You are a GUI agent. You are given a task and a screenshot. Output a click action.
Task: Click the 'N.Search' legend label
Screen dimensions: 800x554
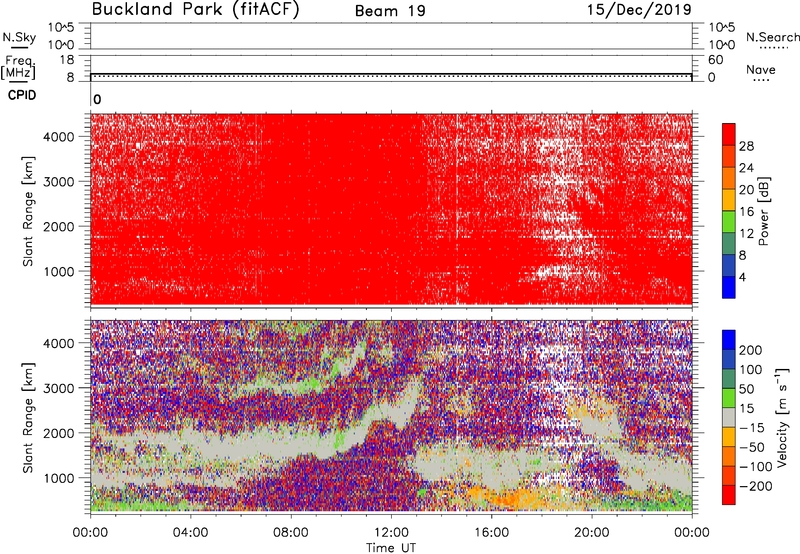[772, 37]
